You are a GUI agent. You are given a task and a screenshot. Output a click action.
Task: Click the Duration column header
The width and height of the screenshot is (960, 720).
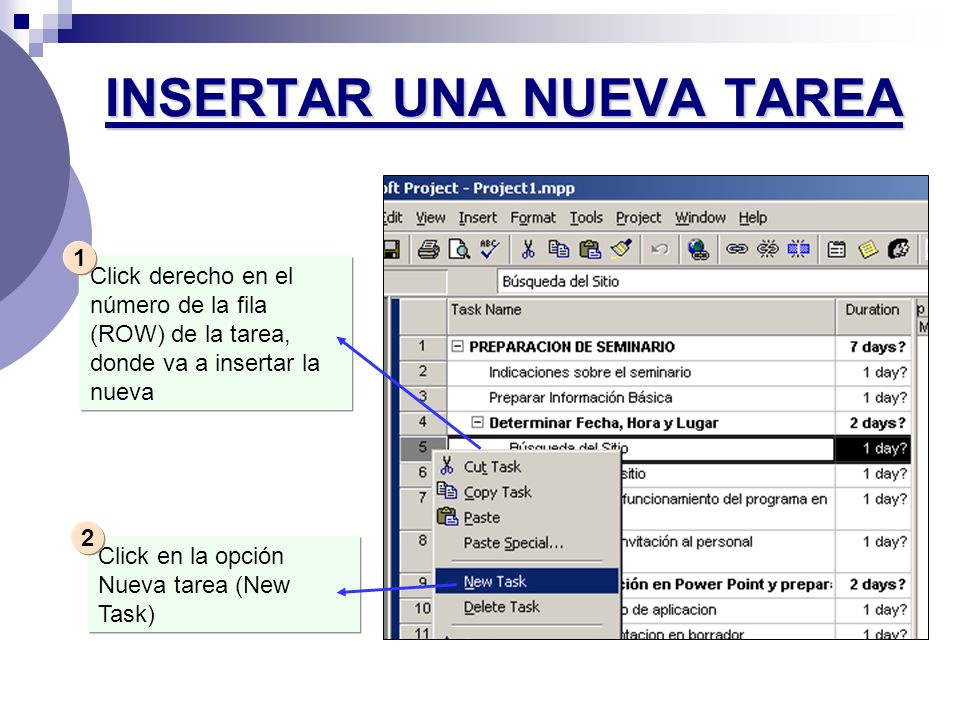(873, 317)
